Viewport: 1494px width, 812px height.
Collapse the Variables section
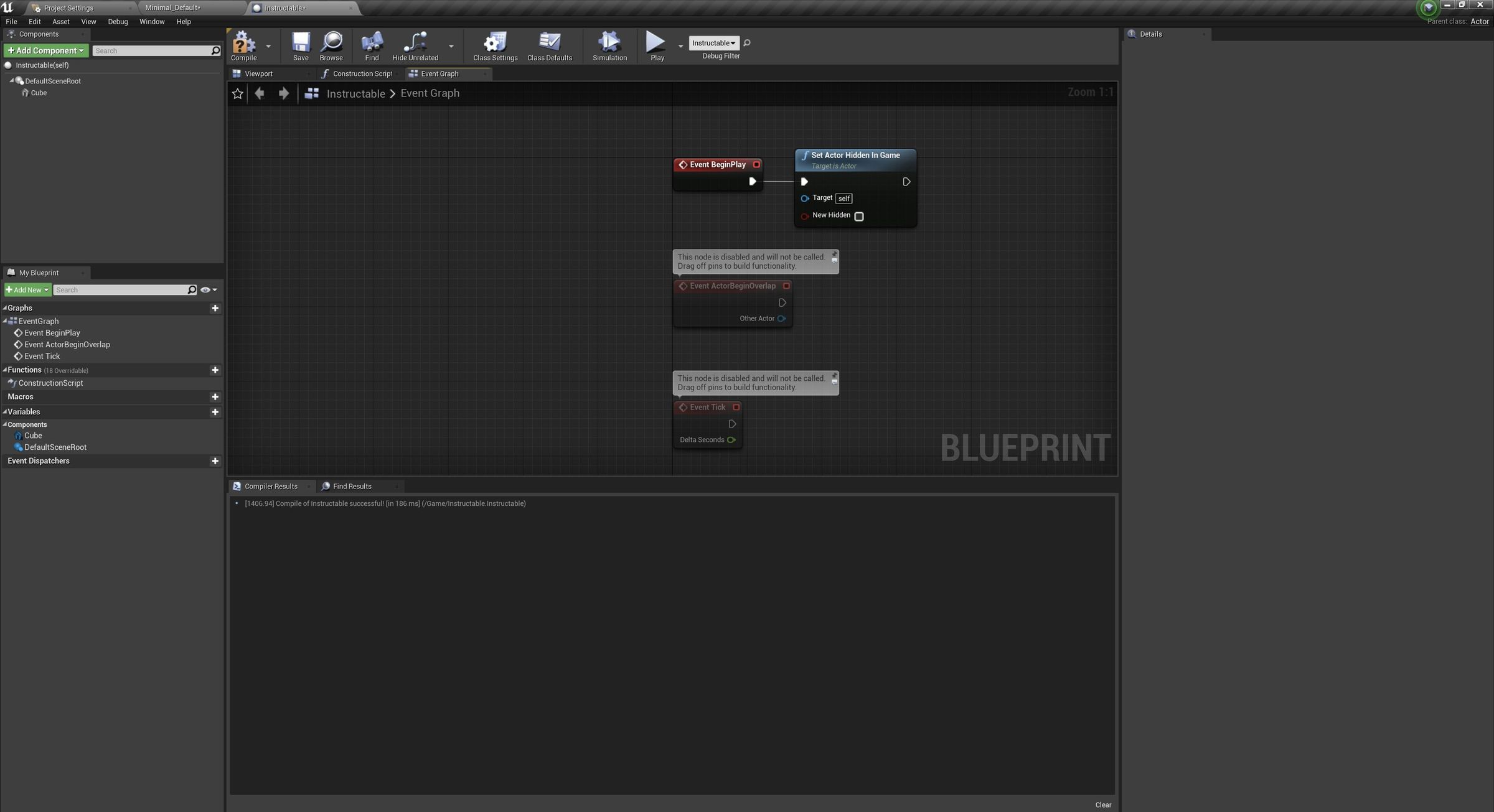pyautogui.click(x=5, y=411)
